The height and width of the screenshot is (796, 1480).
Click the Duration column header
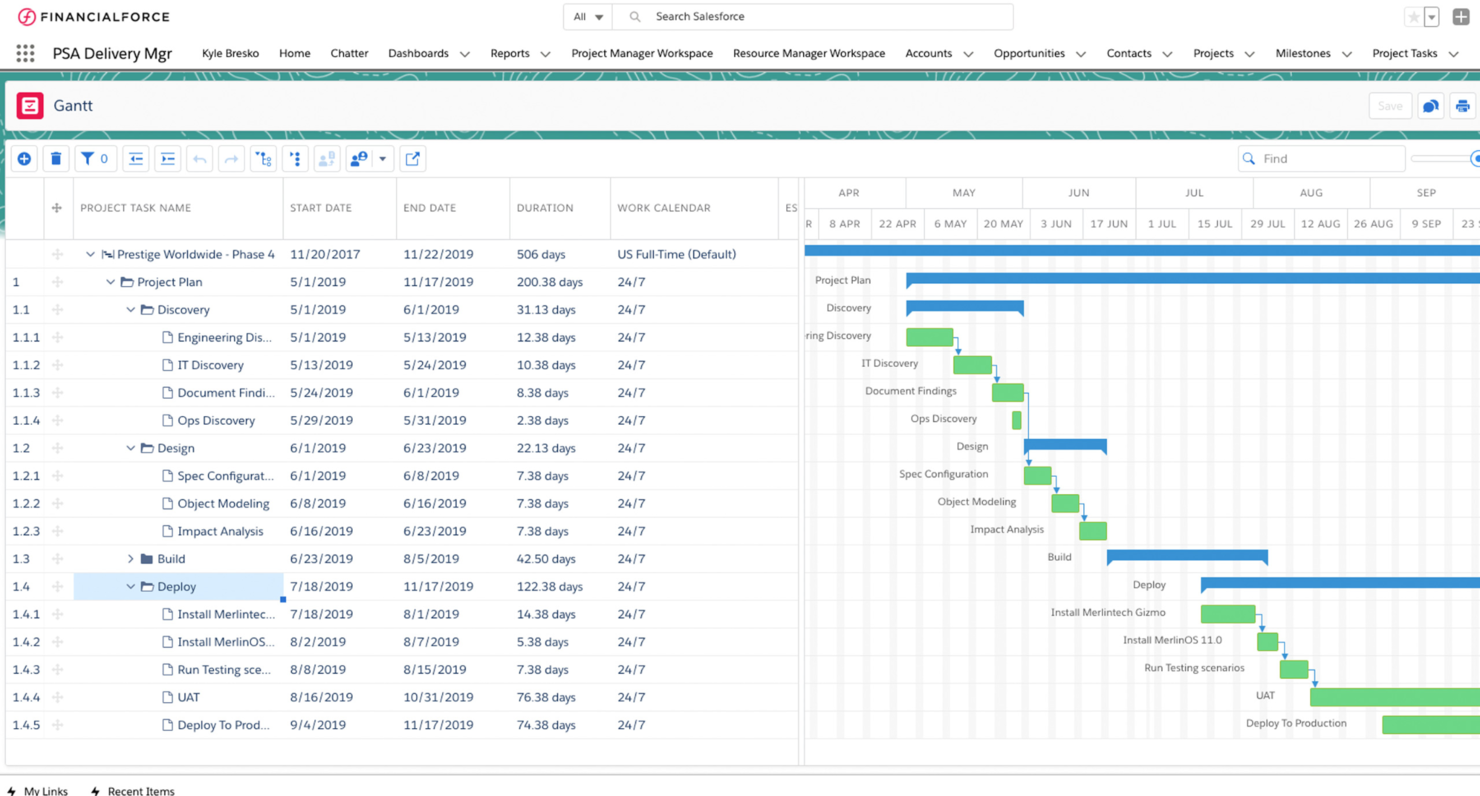tap(560, 208)
